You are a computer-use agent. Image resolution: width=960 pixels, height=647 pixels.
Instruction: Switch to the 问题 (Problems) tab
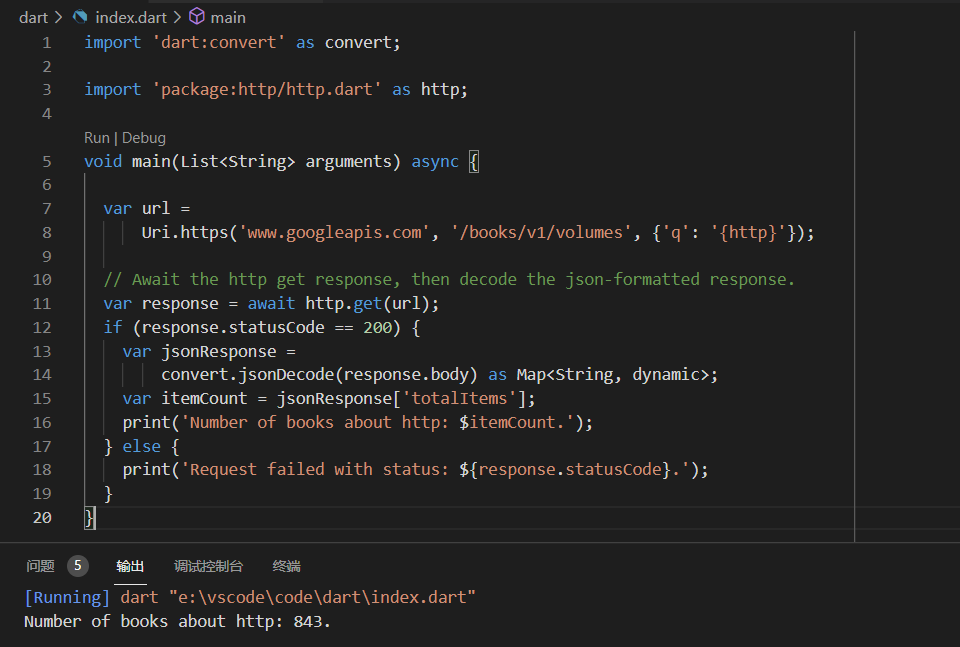coord(40,566)
